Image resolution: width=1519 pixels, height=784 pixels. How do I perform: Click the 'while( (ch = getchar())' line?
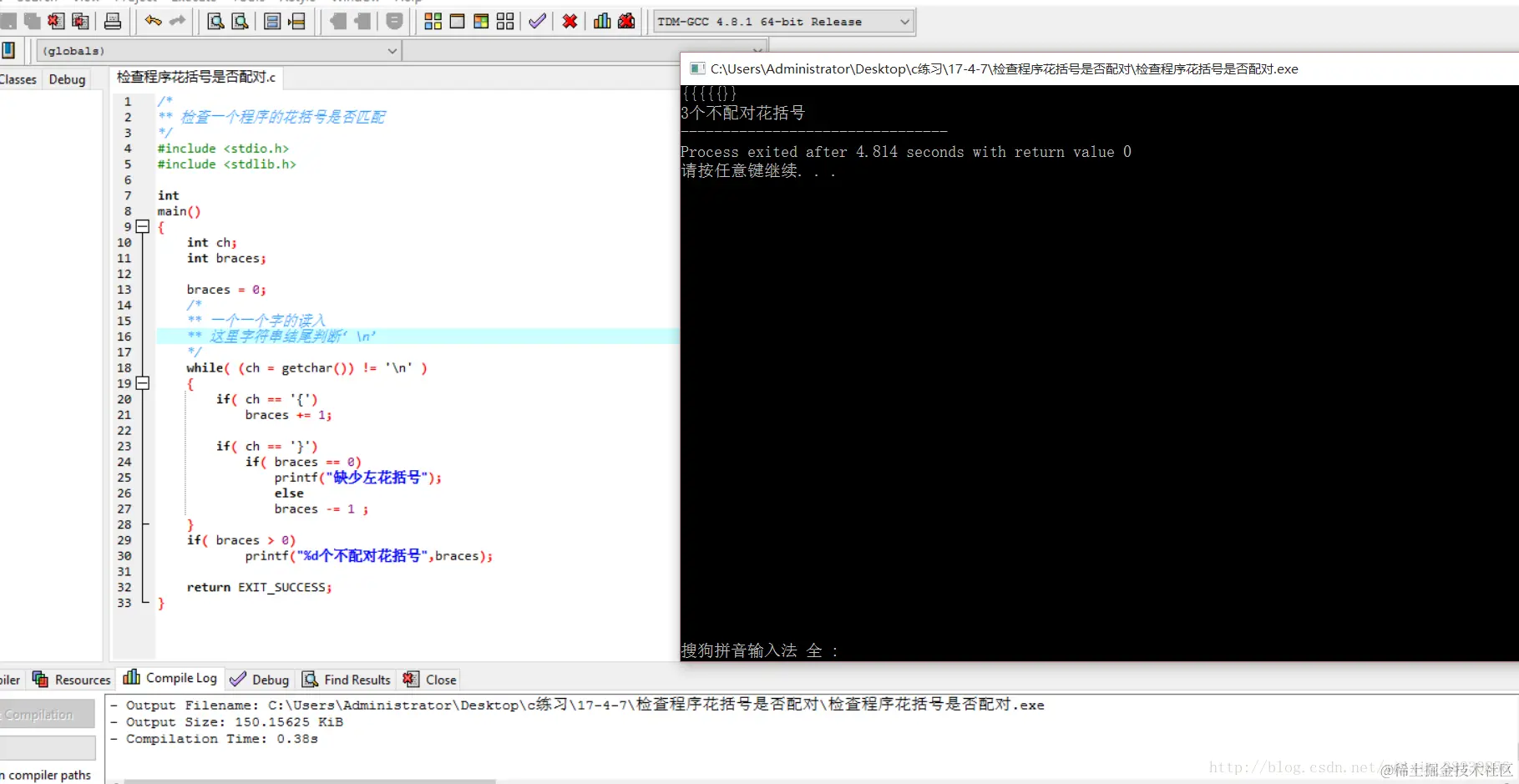point(306,368)
